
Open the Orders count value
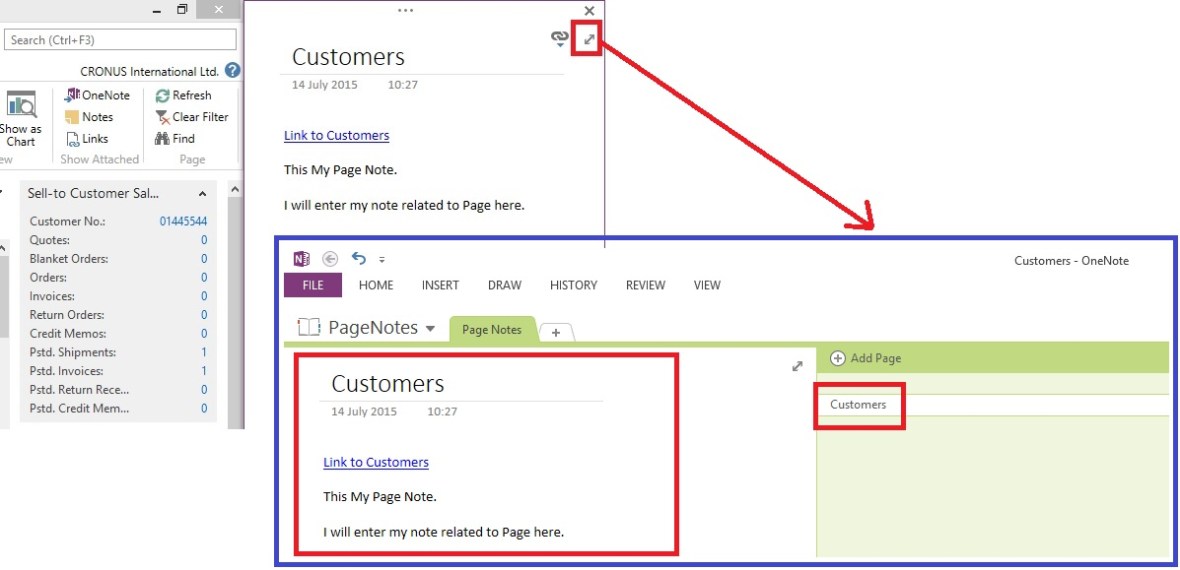click(x=204, y=277)
